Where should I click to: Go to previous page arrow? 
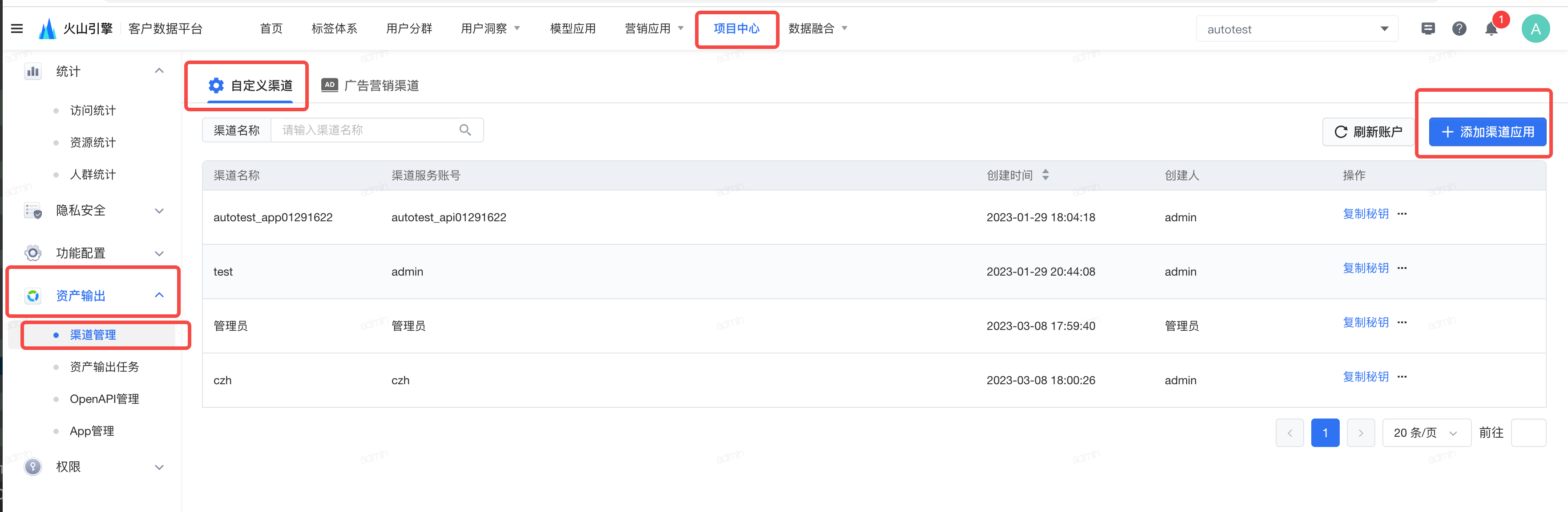pyautogui.click(x=1289, y=433)
